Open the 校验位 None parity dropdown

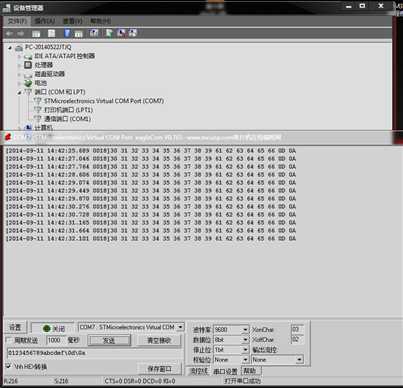tap(245, 360)
